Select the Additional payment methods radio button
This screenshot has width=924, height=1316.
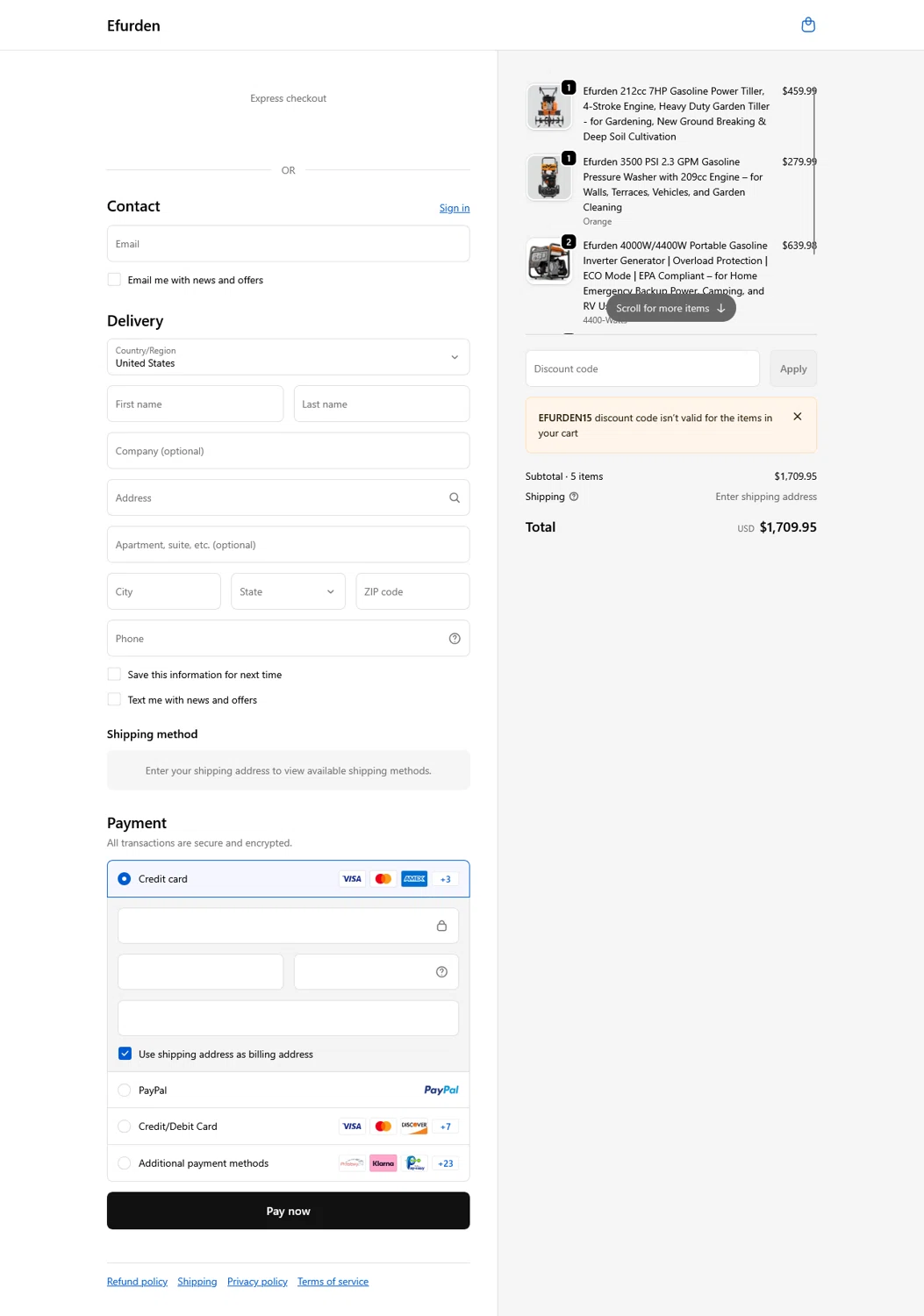coord(124,1163)
